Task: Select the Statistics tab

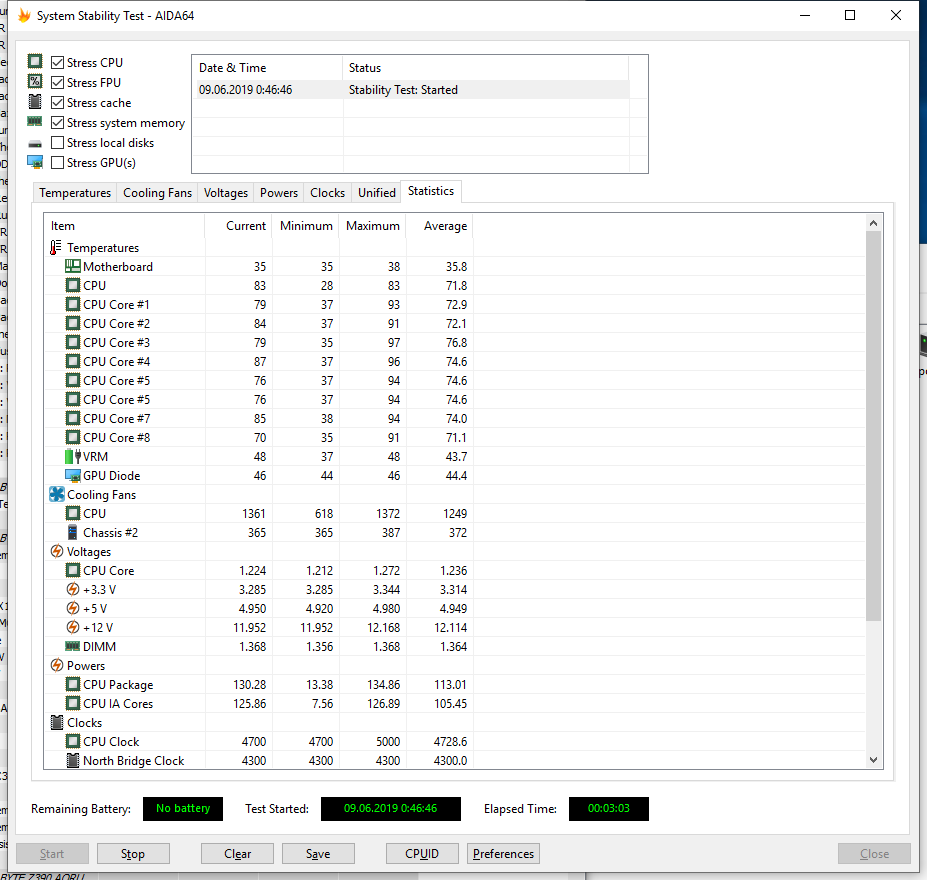Action: pos(431,191)
